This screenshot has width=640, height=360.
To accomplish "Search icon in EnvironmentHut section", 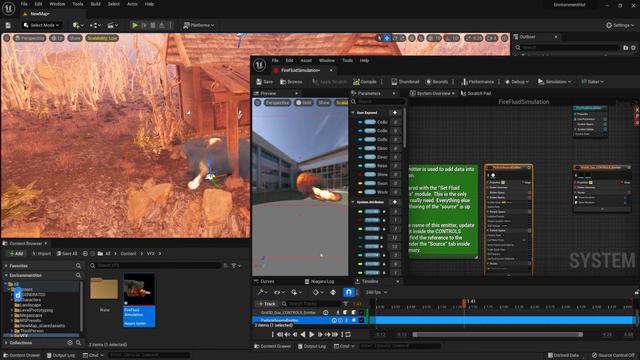I will tap(78, 276).
